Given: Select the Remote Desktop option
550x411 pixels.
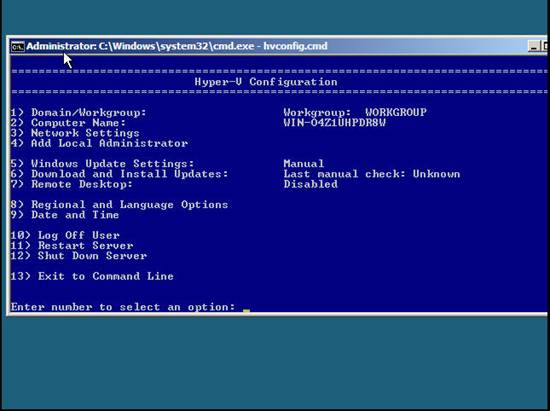Looking at the screenshot, I should pyautogui.click(x=72, y=184).
